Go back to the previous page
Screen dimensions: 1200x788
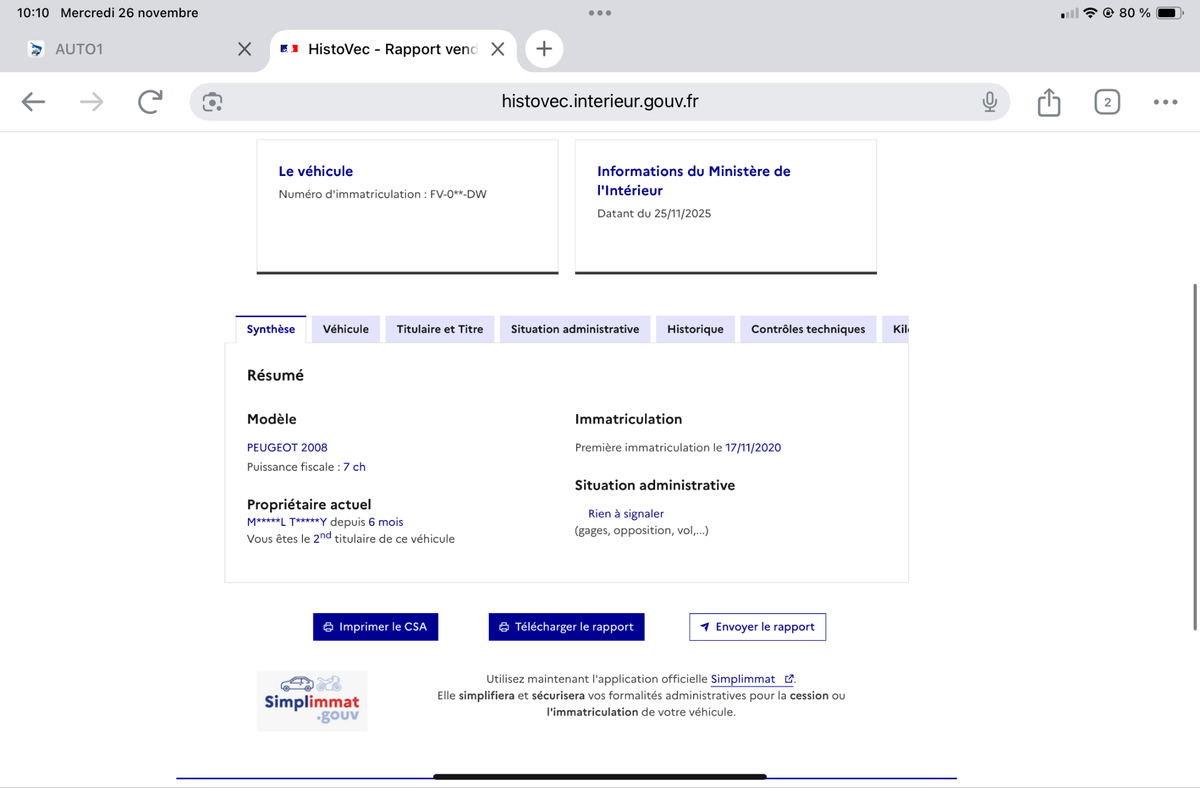point(33,102)
